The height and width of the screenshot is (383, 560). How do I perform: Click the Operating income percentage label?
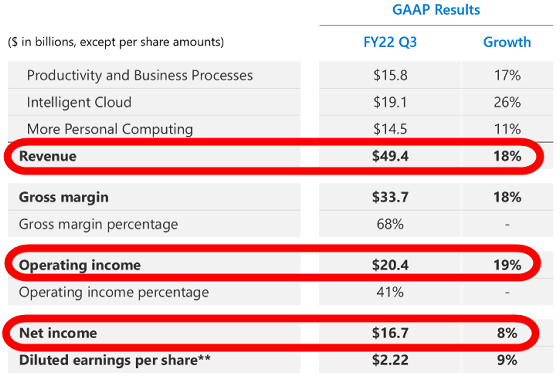(x=114, y=292)
